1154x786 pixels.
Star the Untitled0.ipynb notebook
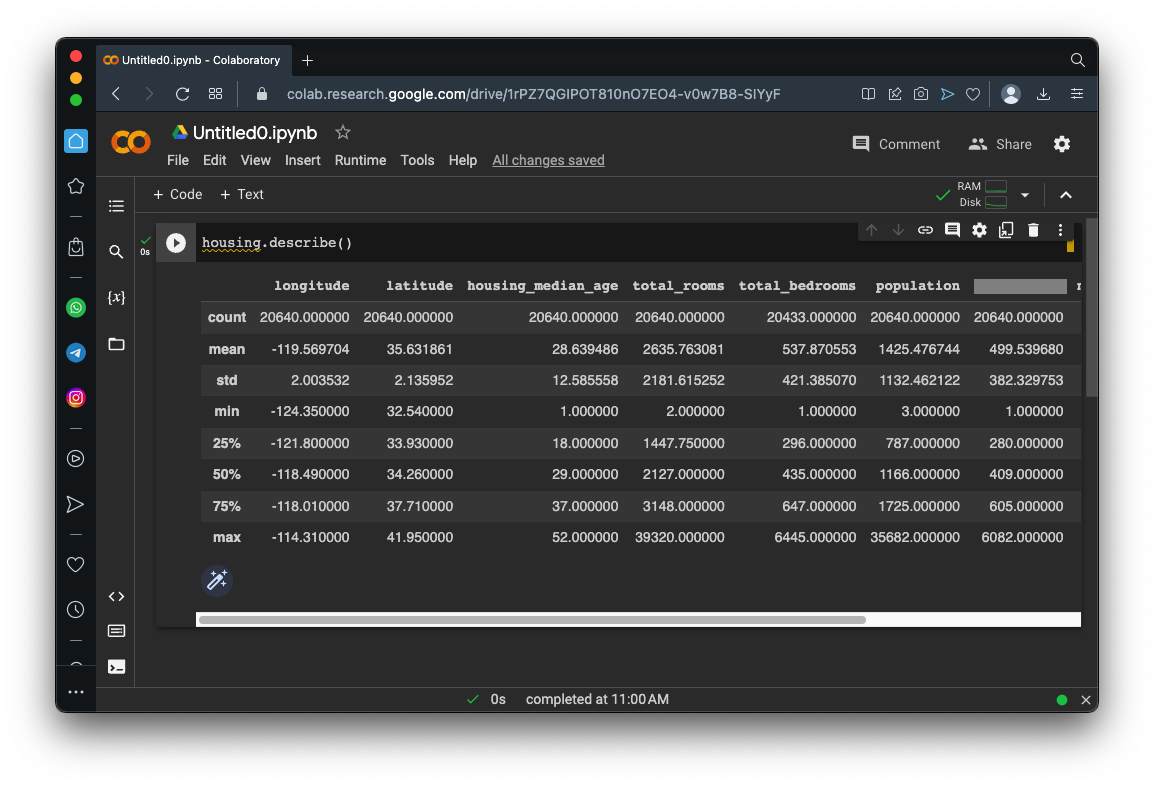[x=343, y=132]
